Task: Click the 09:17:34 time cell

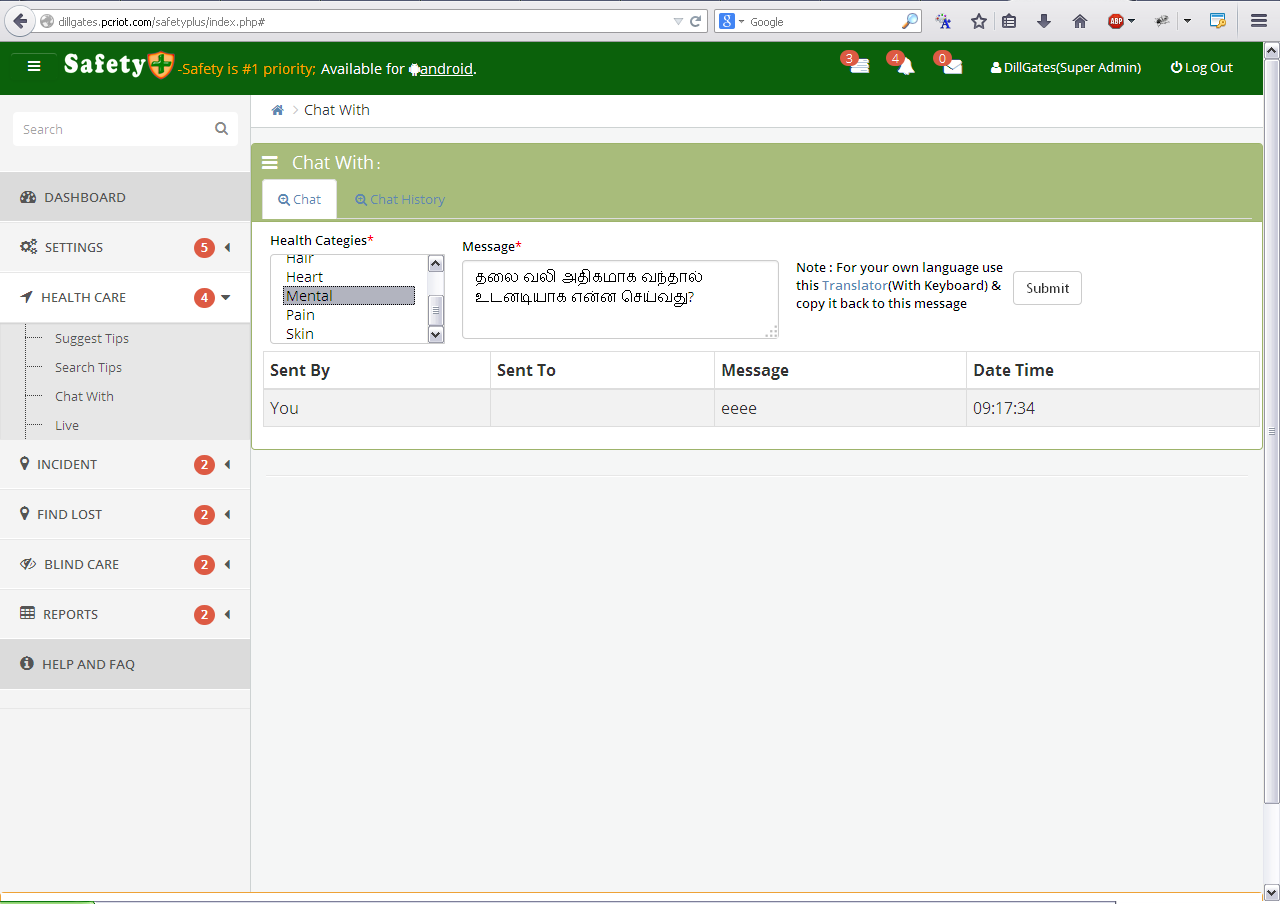Action: point(1113,408)
